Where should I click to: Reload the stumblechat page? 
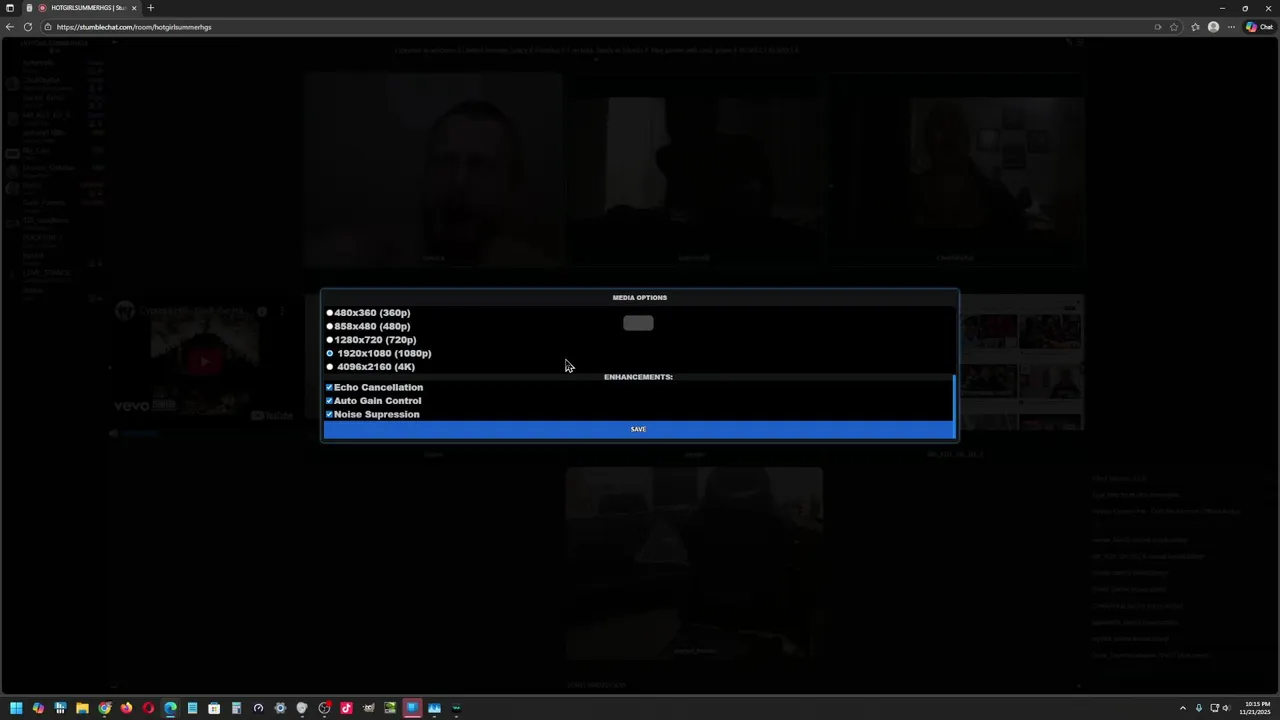coord(28,27)
